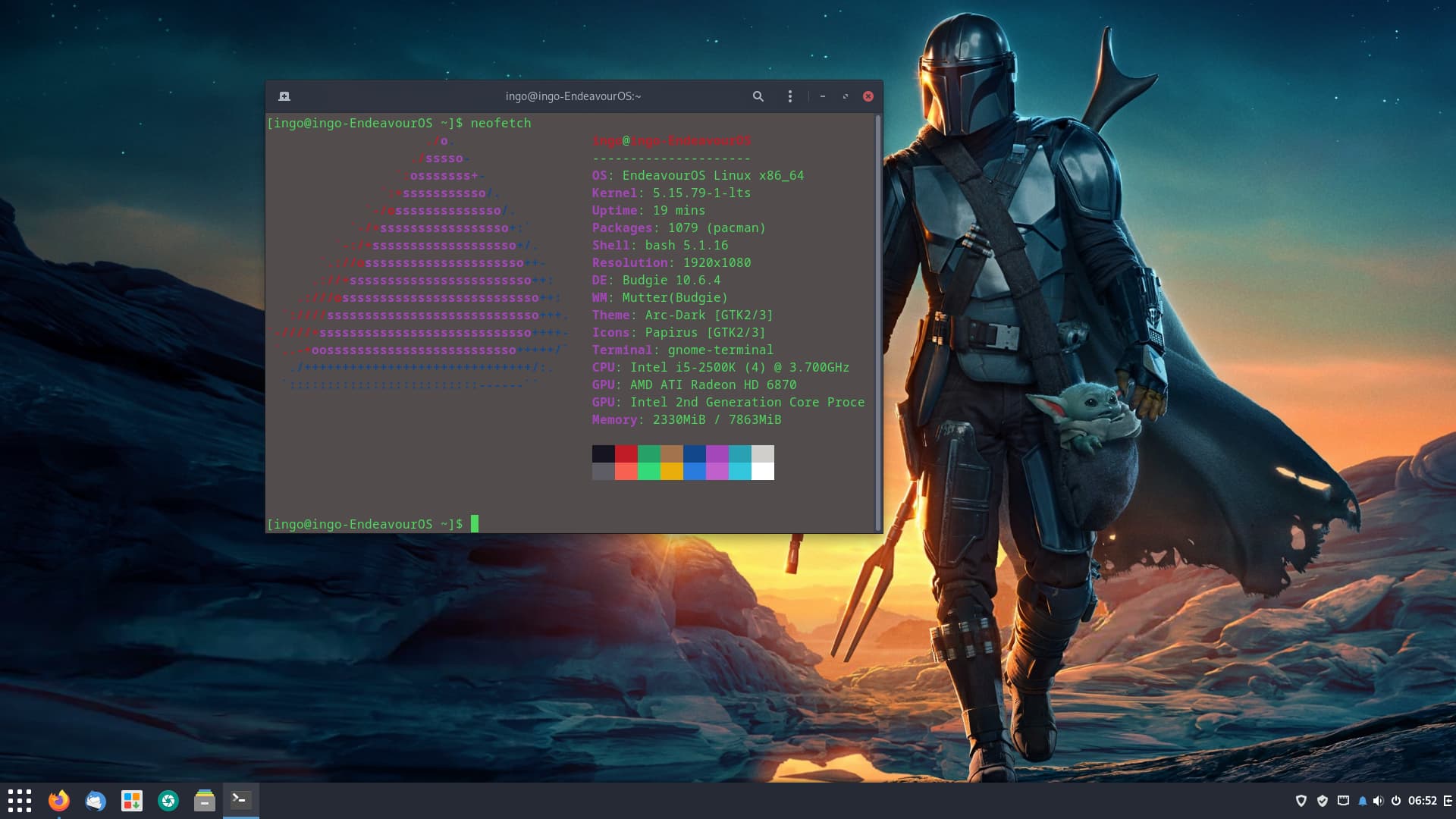This screenshot has width=1456, height=819.
Task: Click the Icons: Papirus line
Action: (x=679, y=332)
